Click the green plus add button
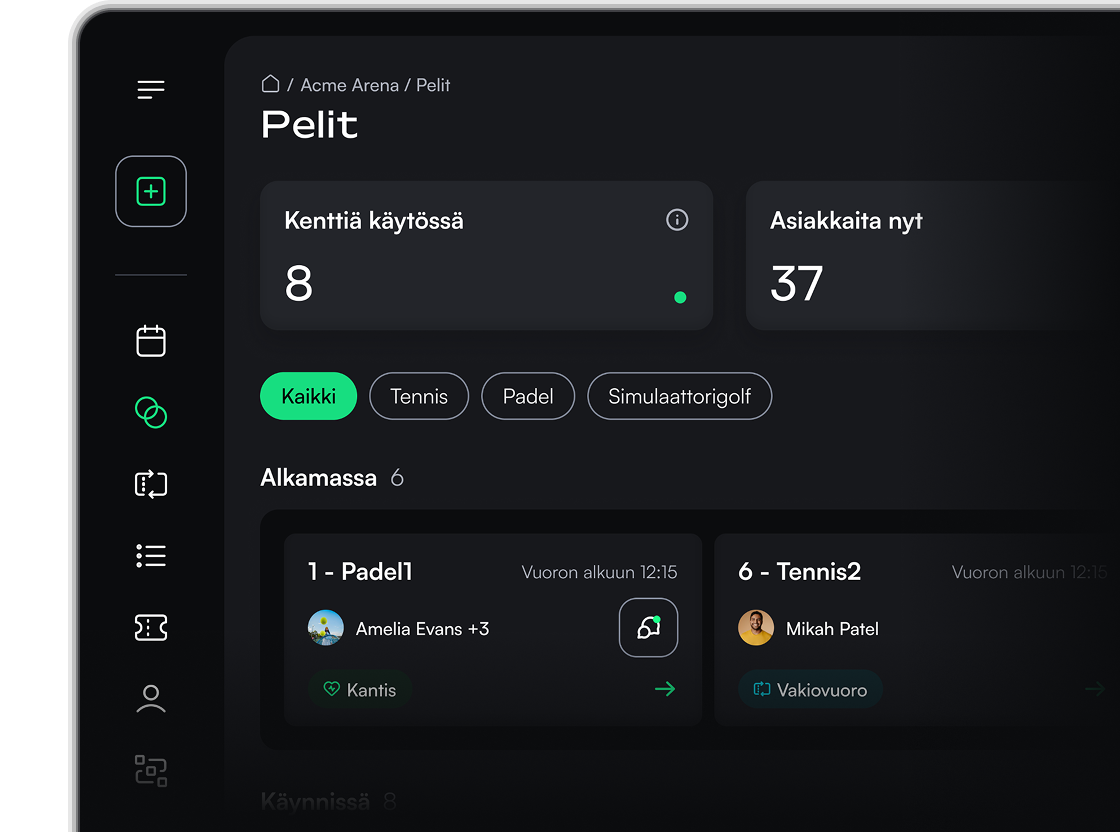This screenshot has width=1120, height=832. point(151,191)
